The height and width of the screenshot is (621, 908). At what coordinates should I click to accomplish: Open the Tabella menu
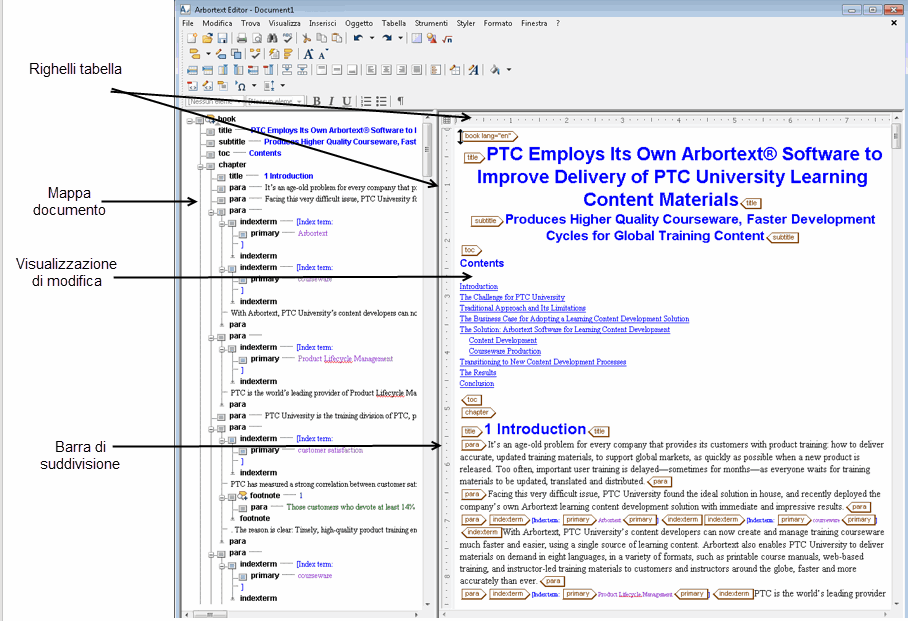394,23
